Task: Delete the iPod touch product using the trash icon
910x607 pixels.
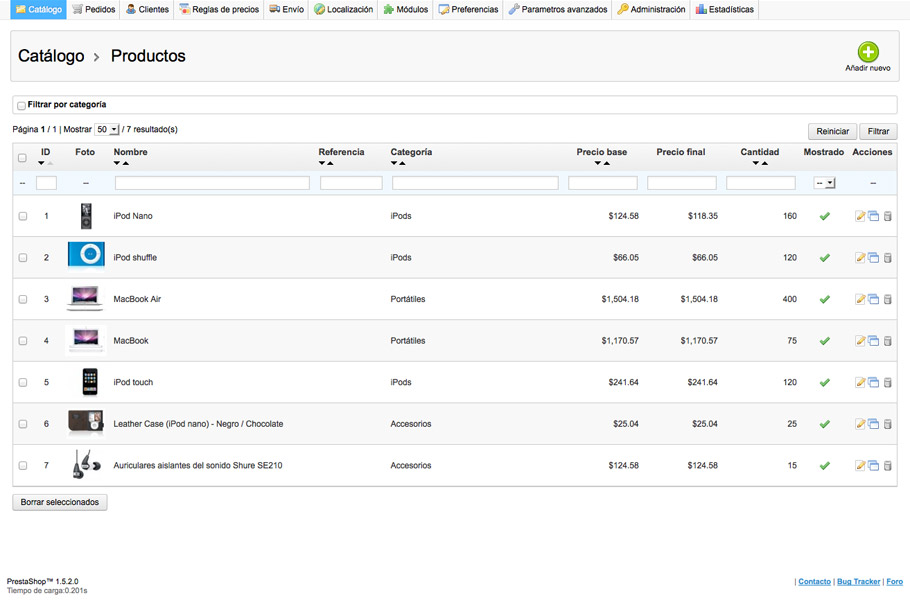Action: (x=887, y=383)
